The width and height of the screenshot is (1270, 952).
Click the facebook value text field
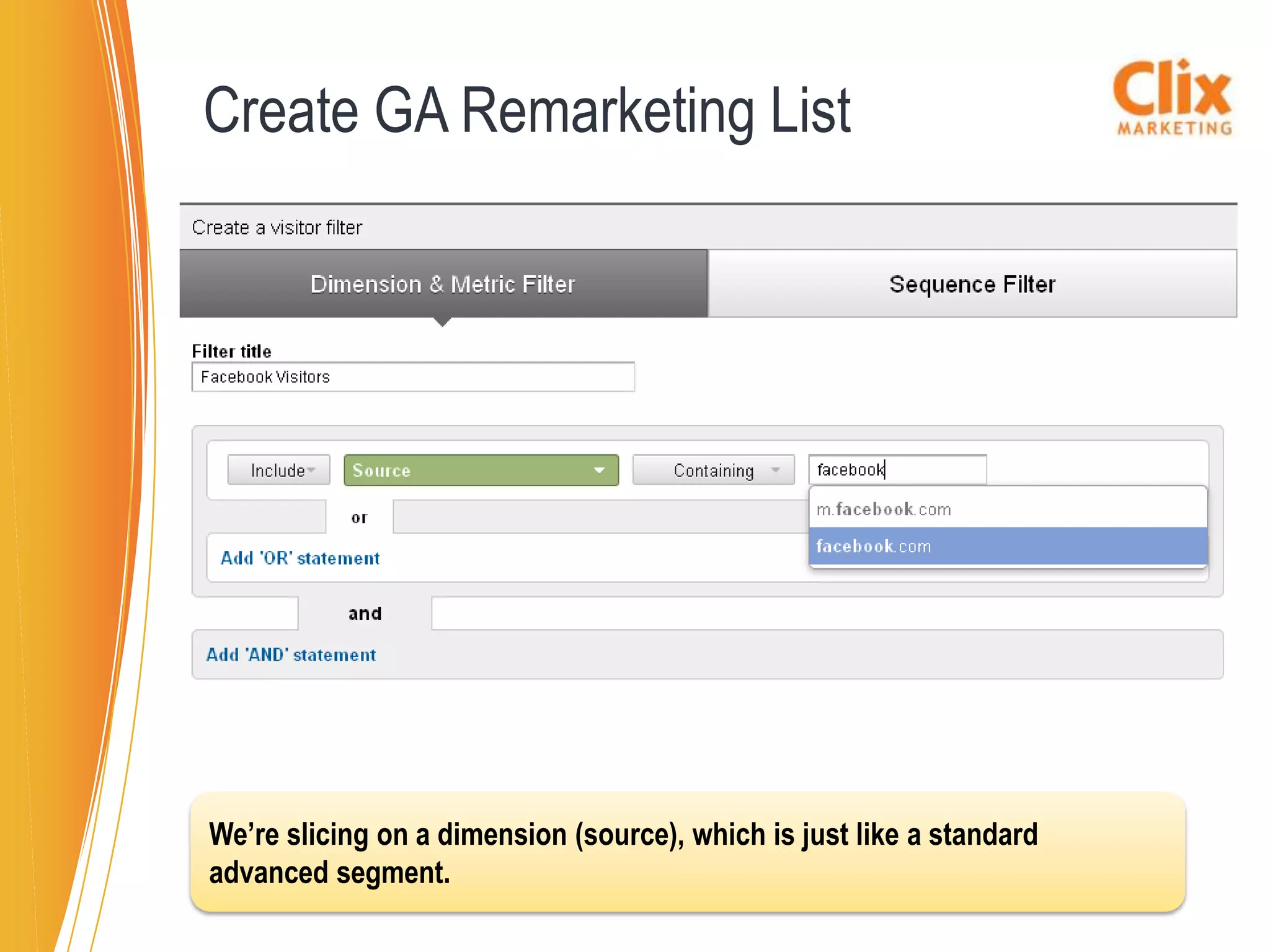click(x=897, y=470)
